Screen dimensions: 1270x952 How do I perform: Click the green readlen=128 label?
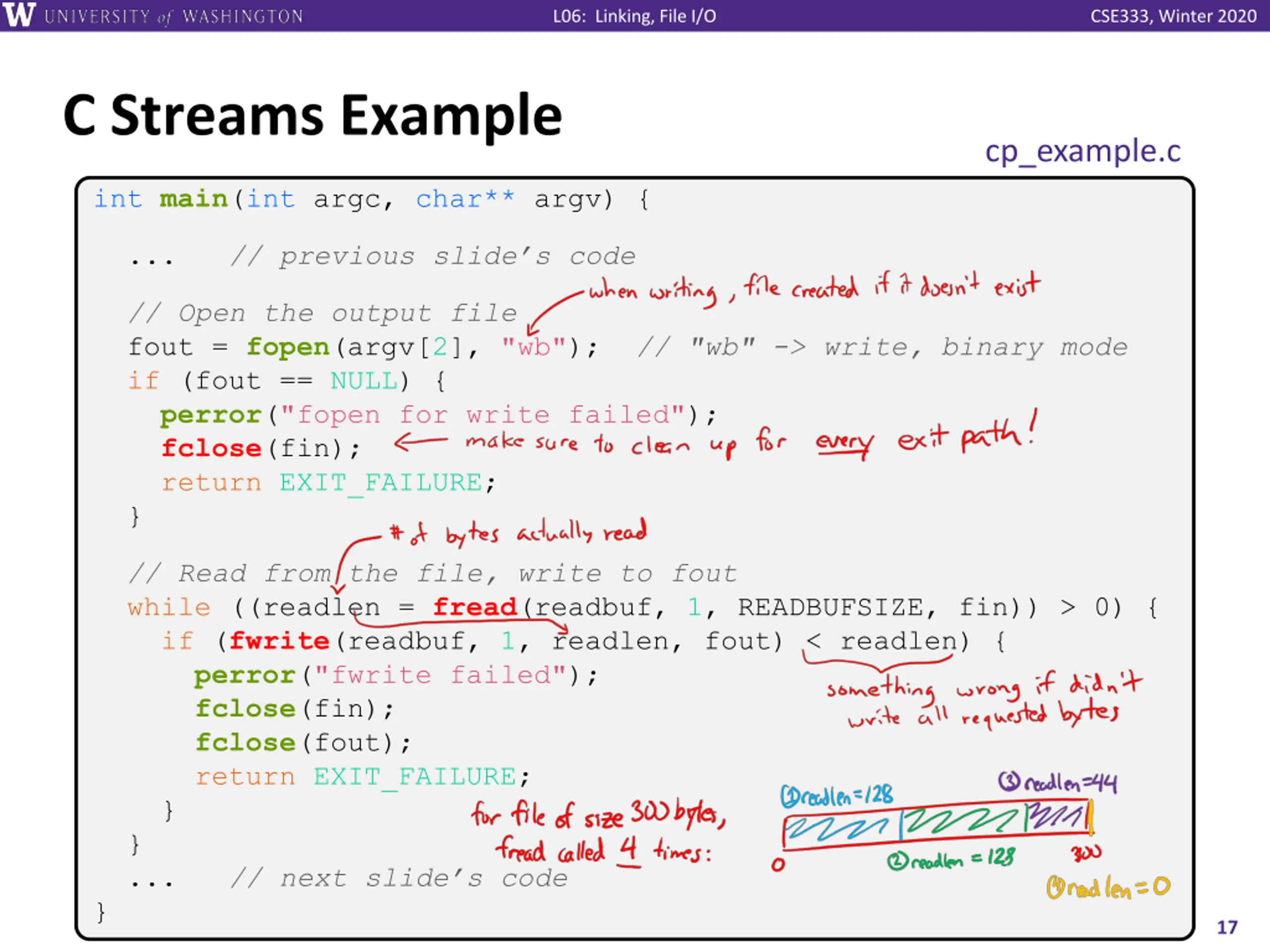952,859
